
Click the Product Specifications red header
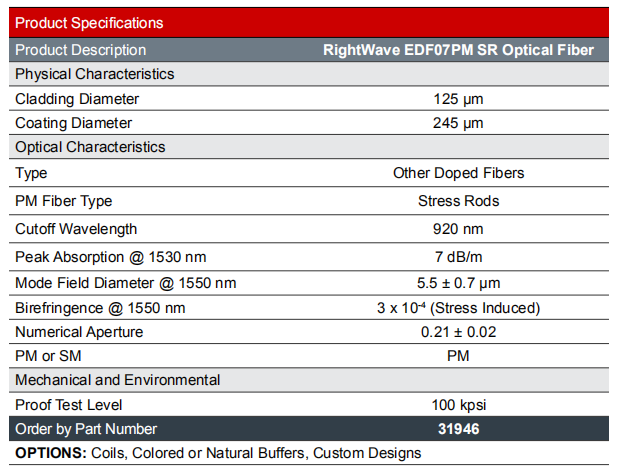coord(90,22)
